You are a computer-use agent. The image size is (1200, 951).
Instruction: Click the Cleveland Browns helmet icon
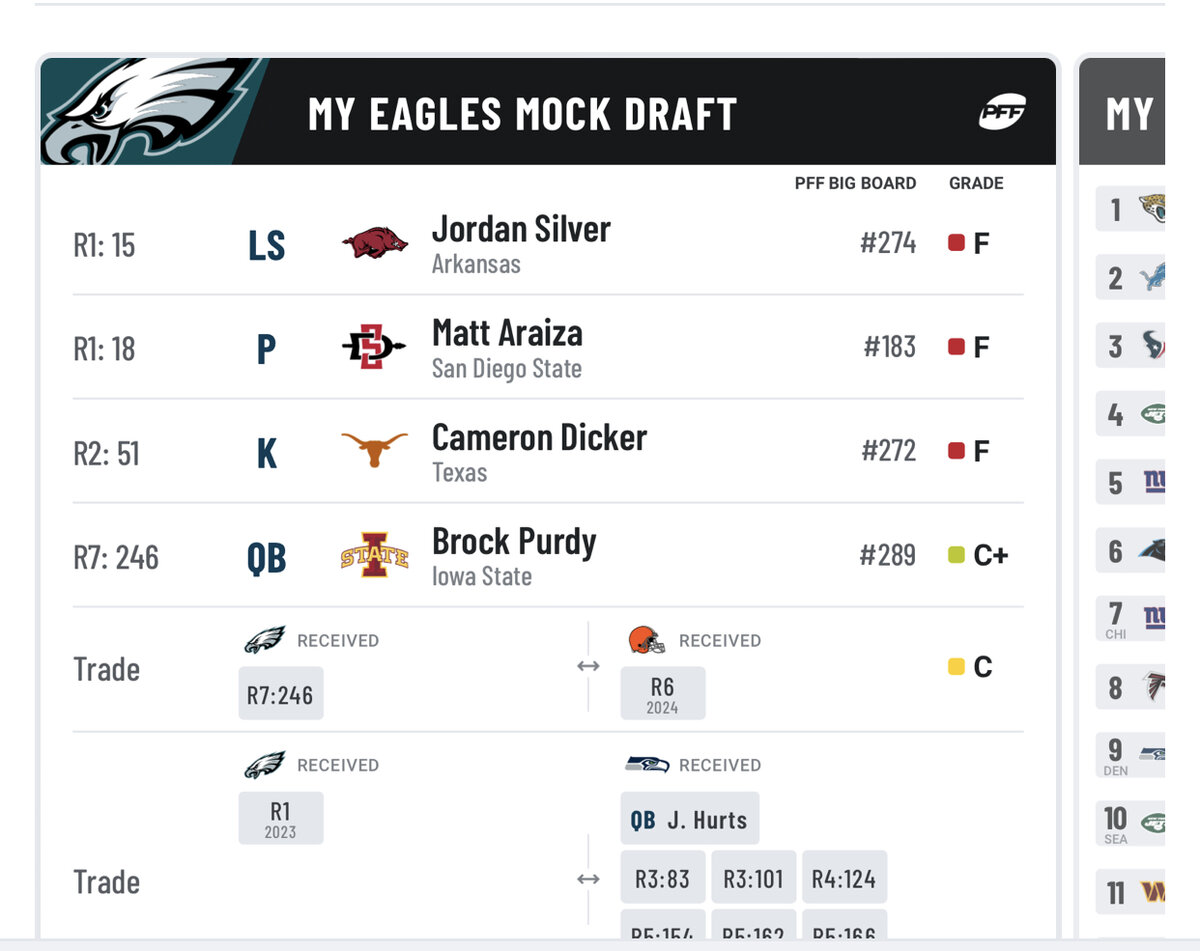[647, 640]
